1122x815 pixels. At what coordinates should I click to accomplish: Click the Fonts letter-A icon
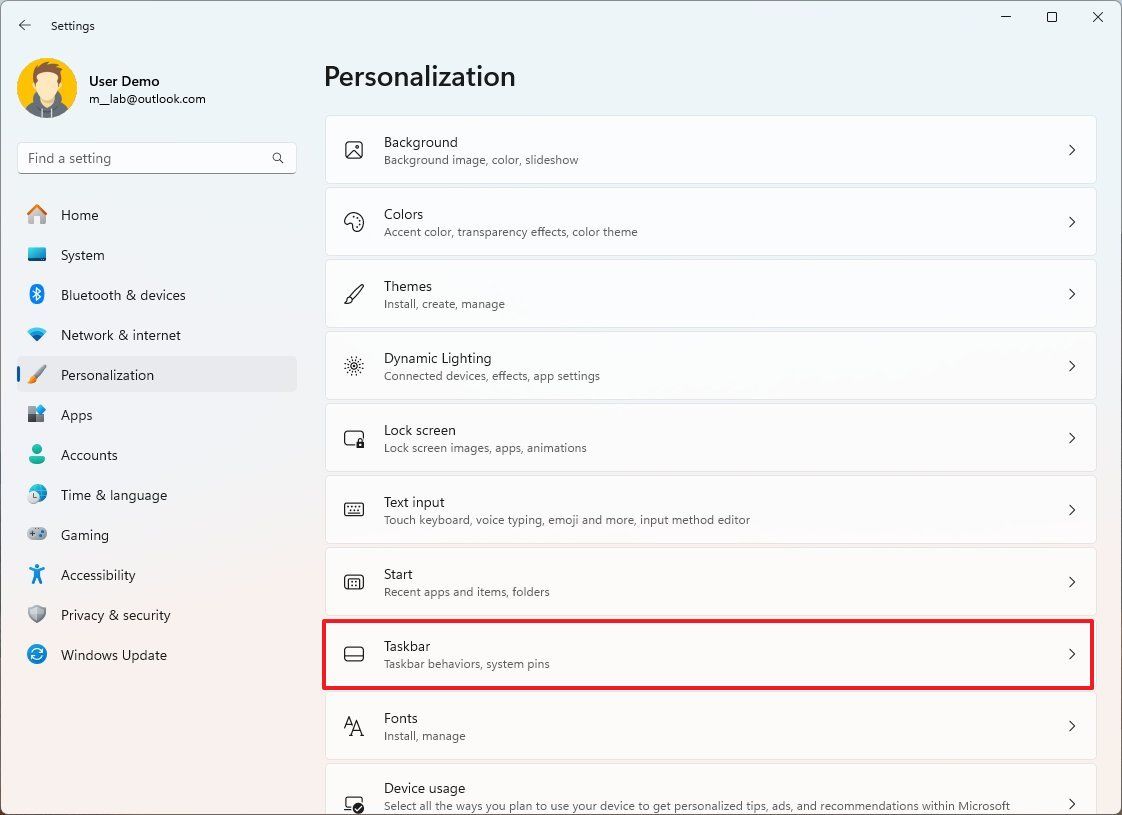pos(354,725)
